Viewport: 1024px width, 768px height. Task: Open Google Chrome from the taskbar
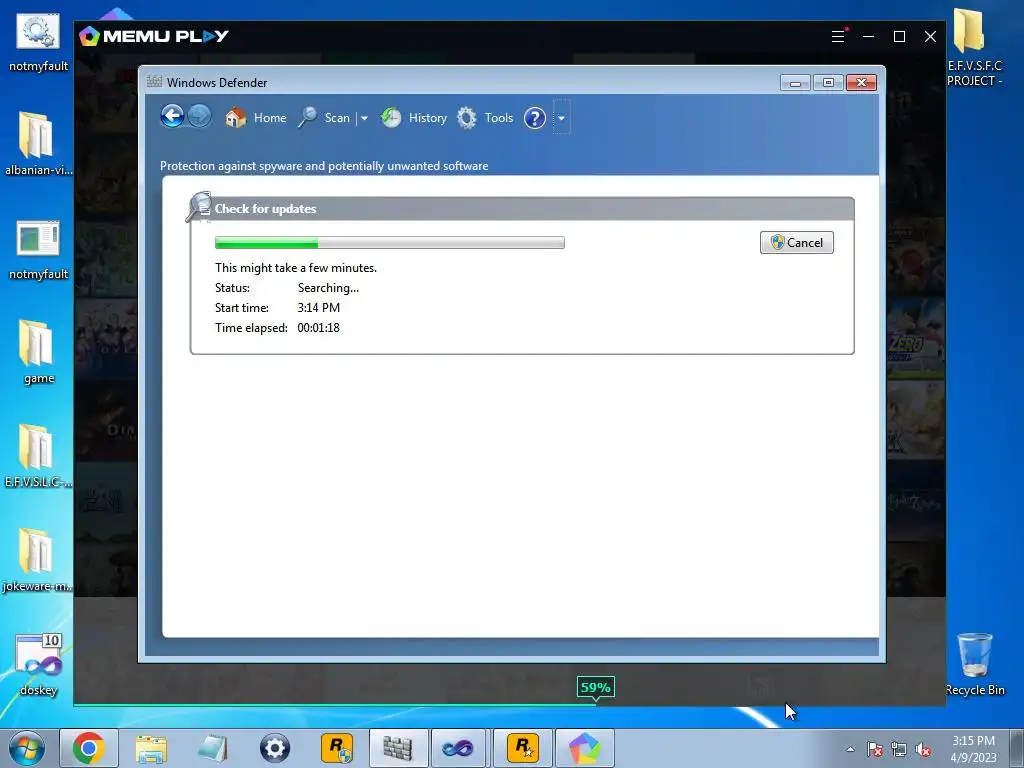coord(89,748)
